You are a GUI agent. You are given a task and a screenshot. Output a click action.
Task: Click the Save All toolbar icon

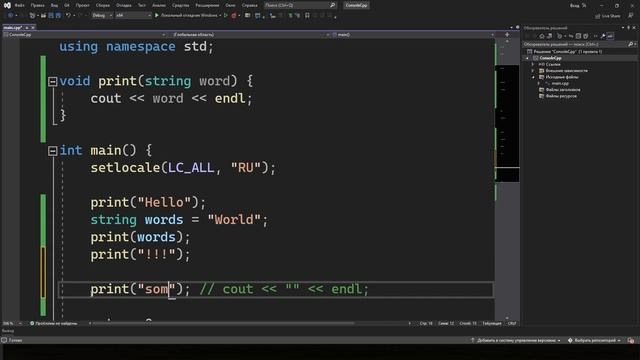click(x=58, y=16)
